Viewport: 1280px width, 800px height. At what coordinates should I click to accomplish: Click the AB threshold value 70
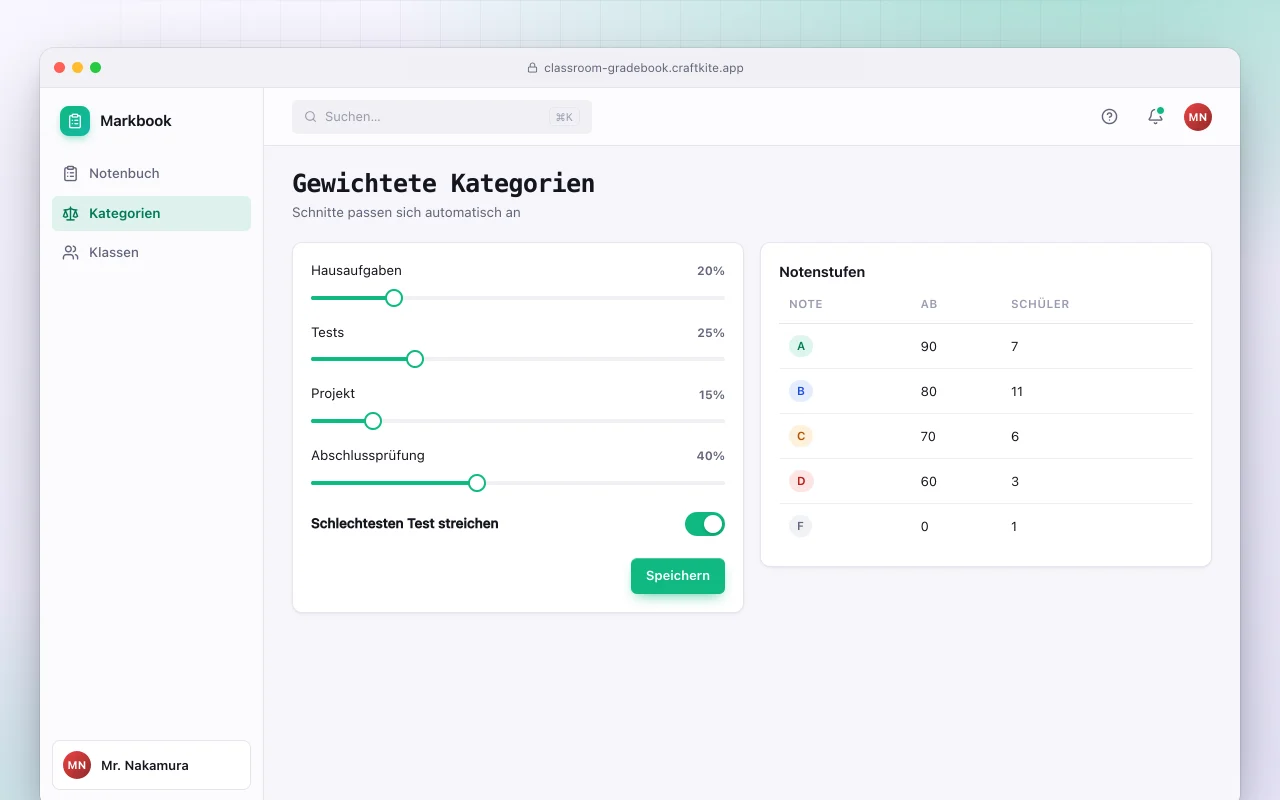[929, 437]
